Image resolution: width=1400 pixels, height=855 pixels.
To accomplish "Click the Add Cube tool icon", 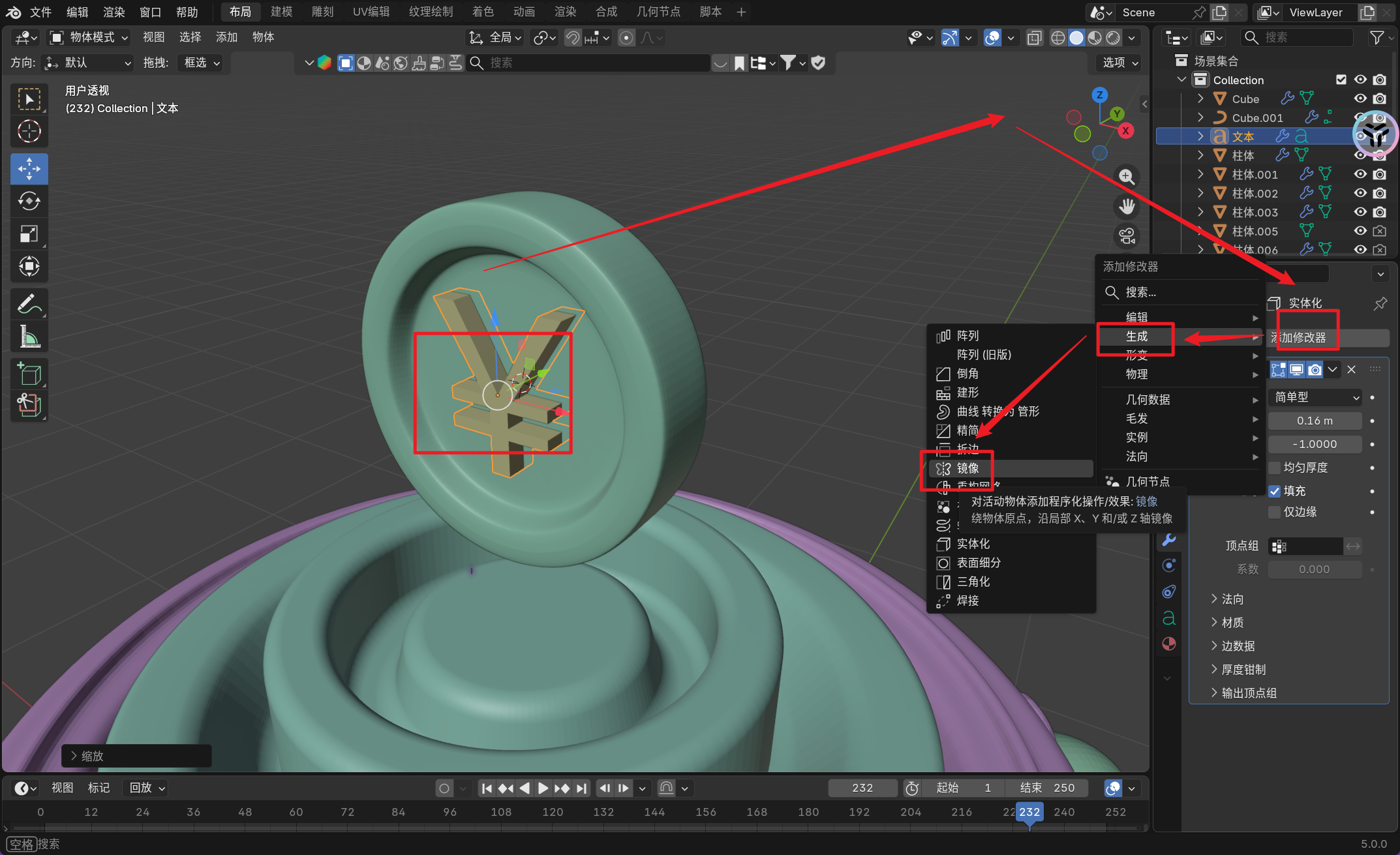I will (x=29, y=374).
